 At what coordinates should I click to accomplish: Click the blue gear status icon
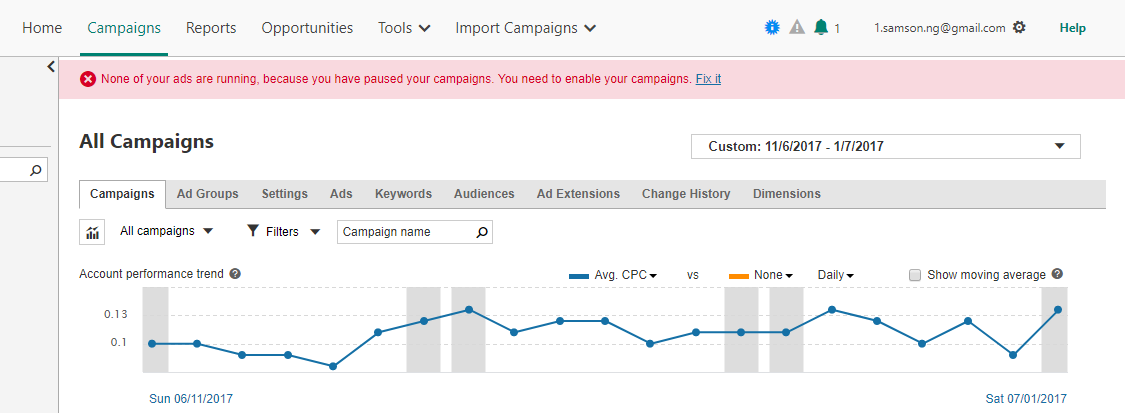tap(772, 28)
